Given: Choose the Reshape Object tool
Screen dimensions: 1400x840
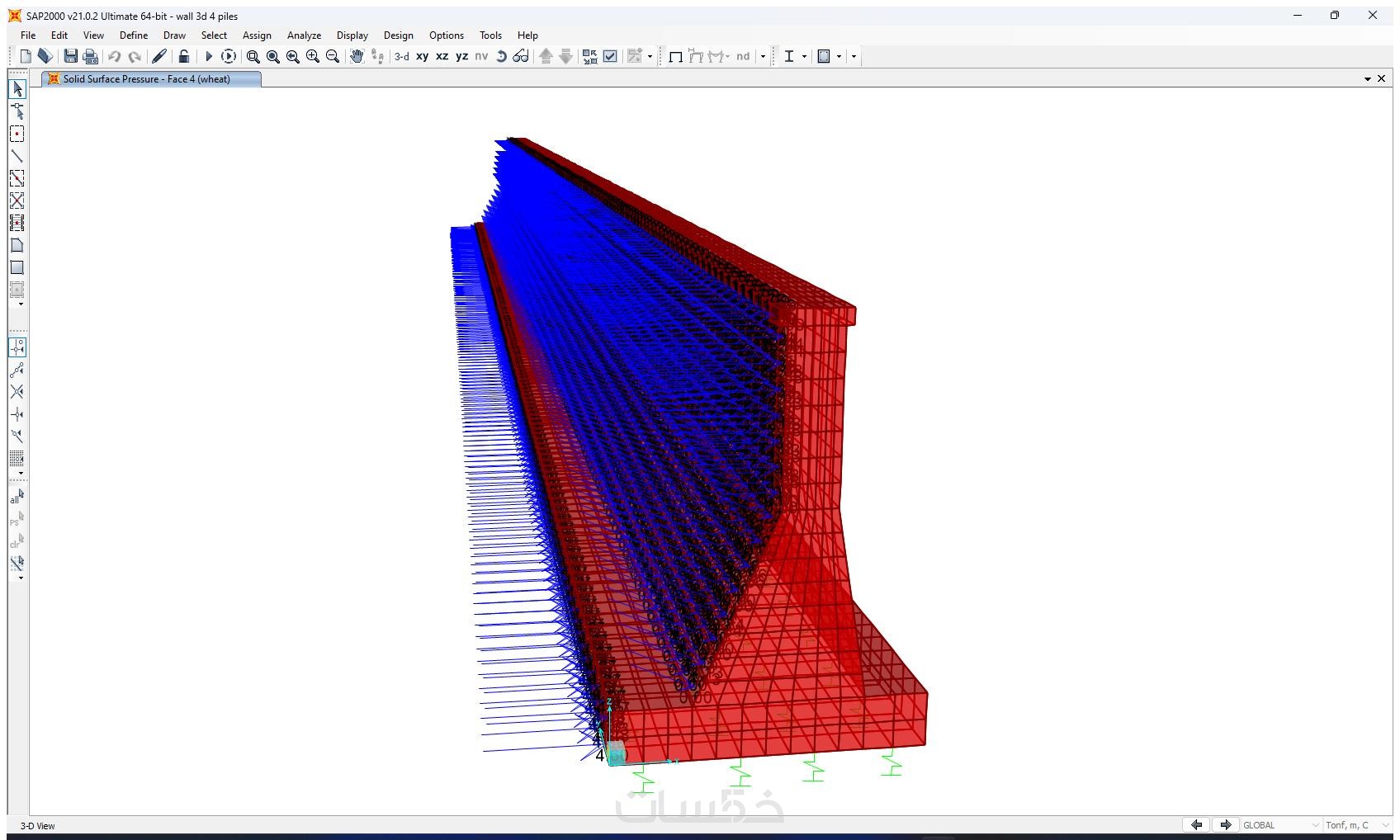Looking at the screenshot, I should tap(17, 111).
